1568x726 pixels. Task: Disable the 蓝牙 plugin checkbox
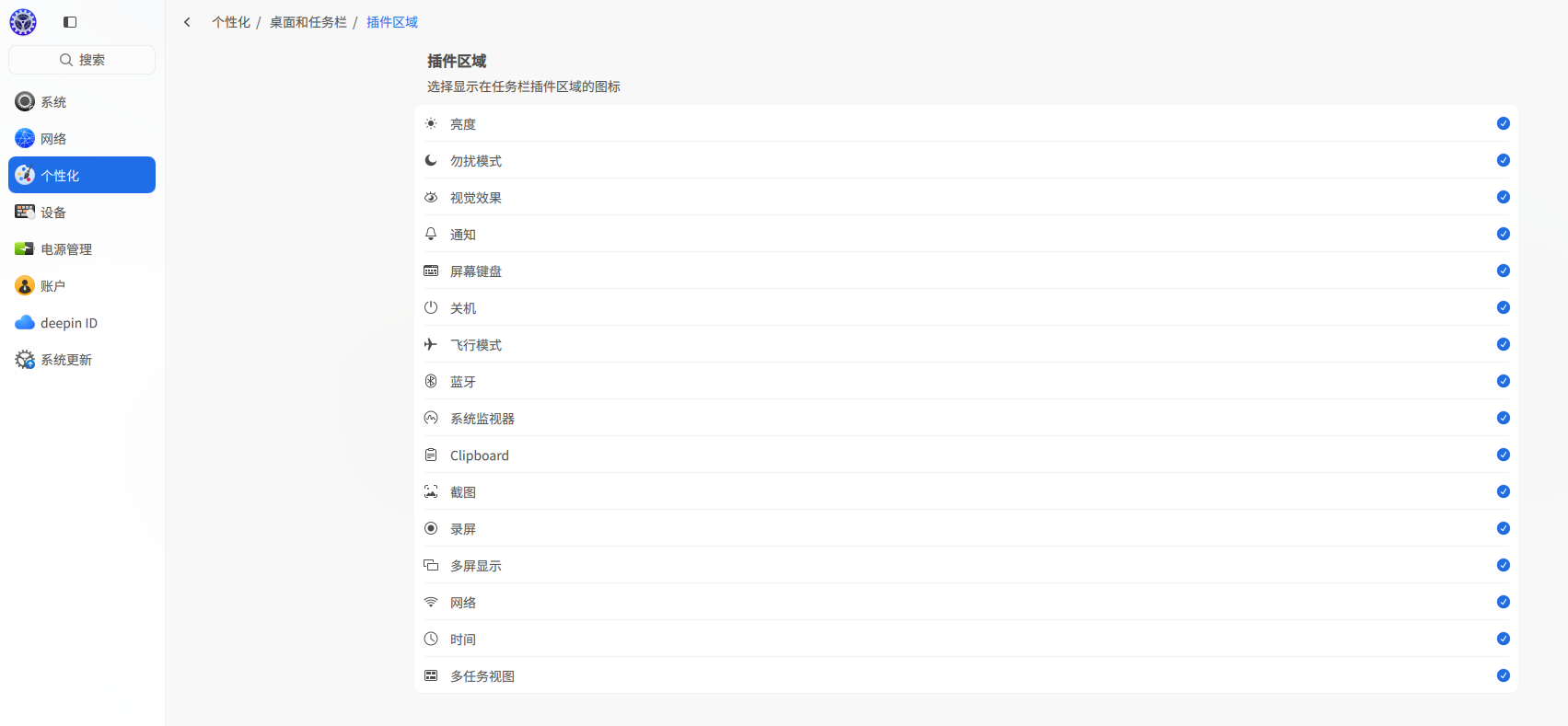click(x=1504, y=381)
